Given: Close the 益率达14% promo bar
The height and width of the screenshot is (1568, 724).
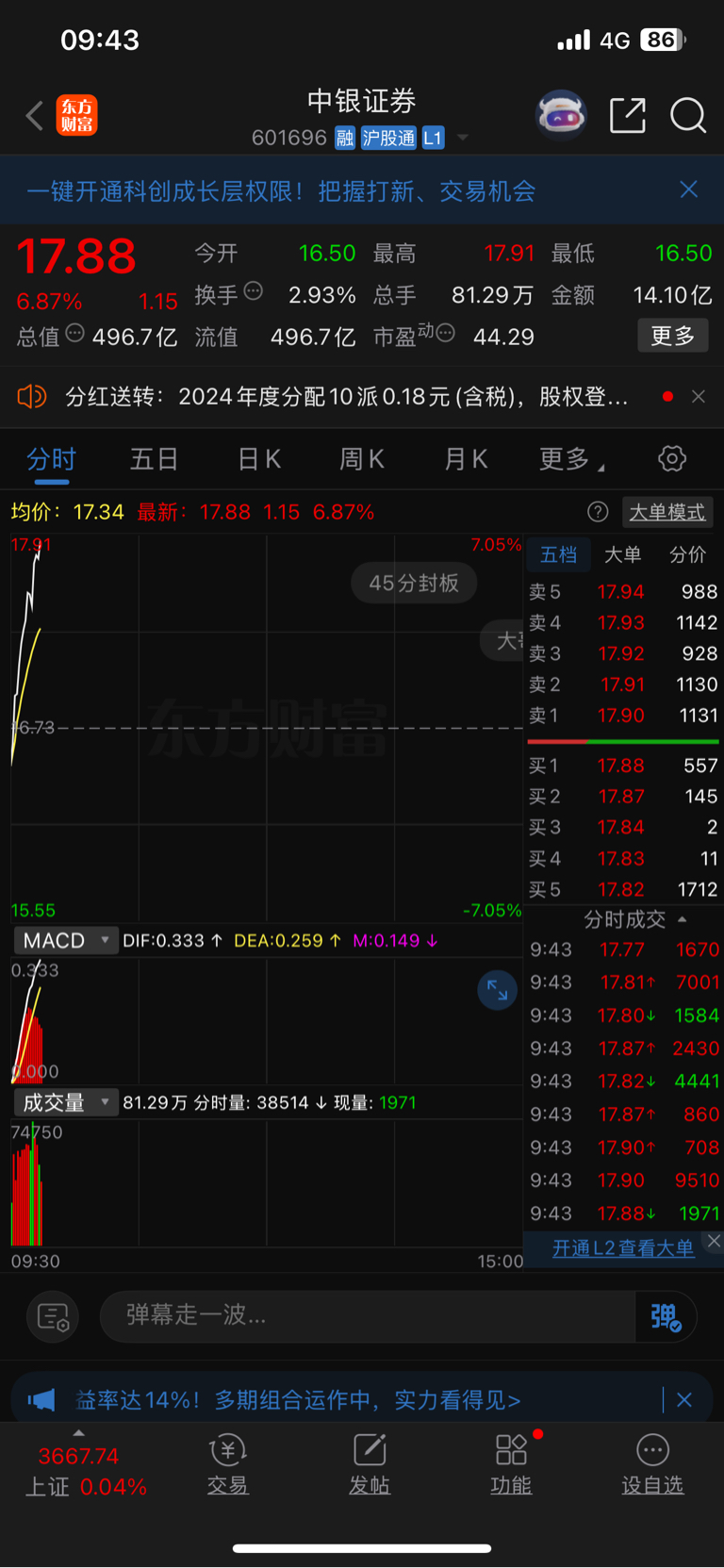Looking at the screenshot, I should point(684,1400).
